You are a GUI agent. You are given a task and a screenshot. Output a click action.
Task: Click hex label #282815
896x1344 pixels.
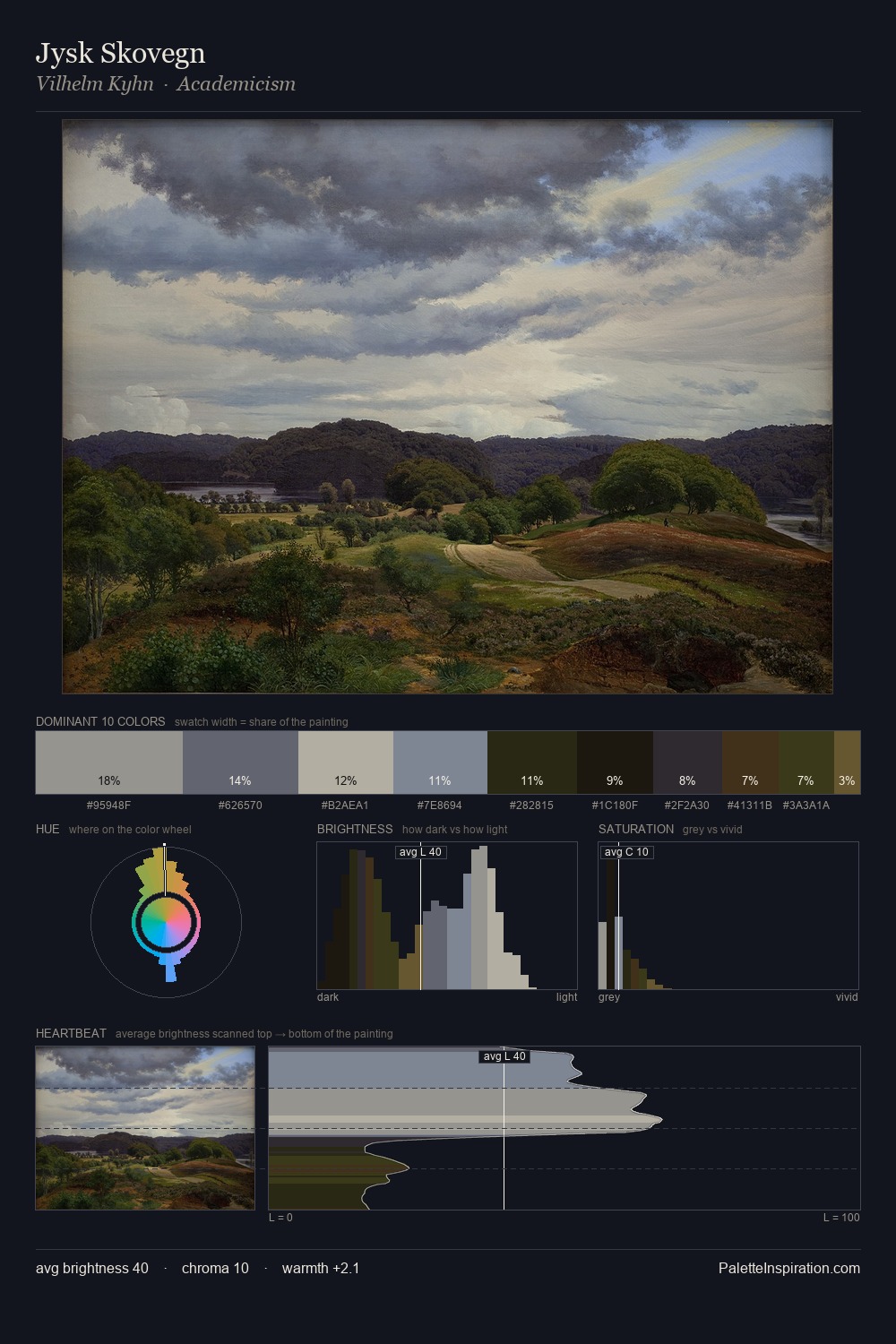coord(532,805)
